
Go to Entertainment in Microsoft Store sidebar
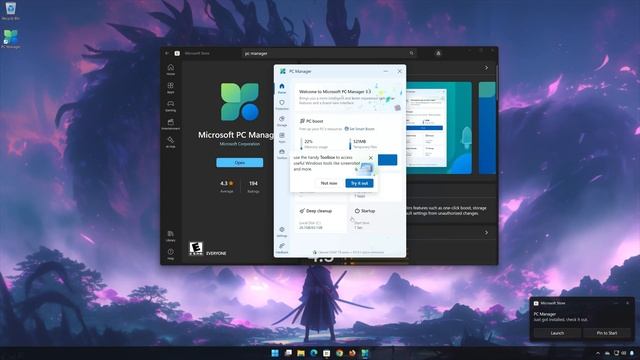pos(171,124)
